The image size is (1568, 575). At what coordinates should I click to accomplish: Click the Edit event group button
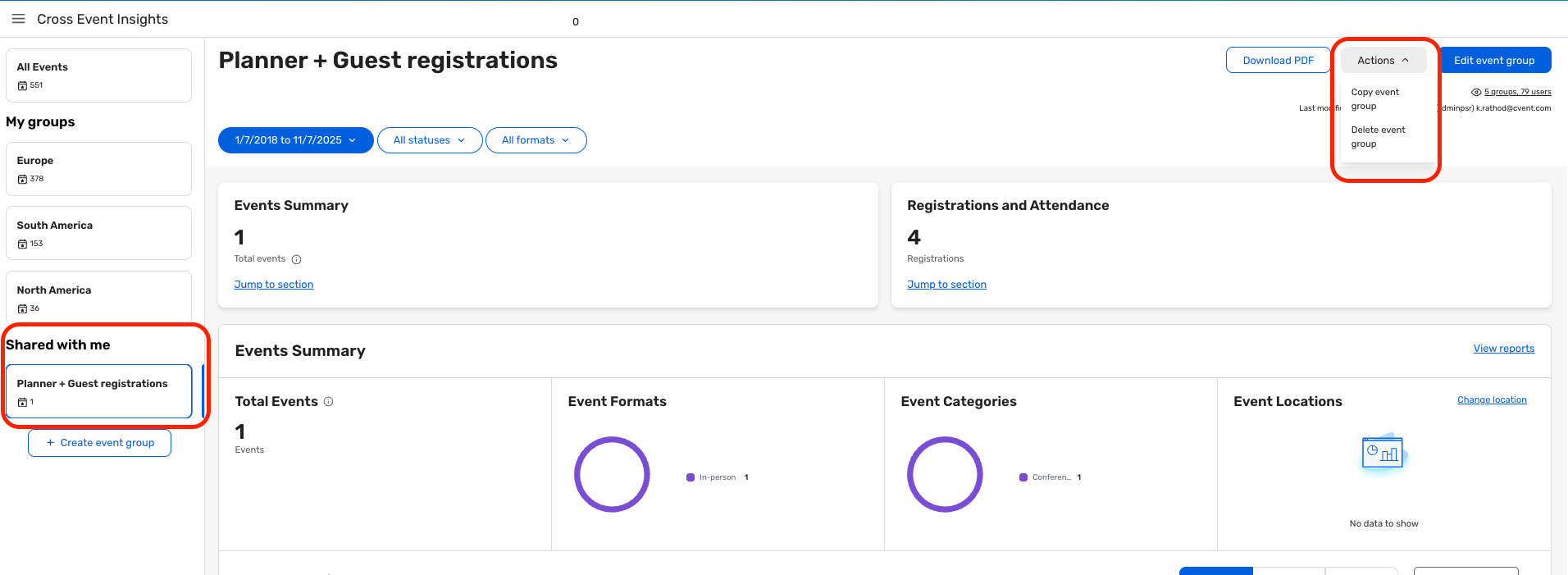click(x=1494, y=61)
